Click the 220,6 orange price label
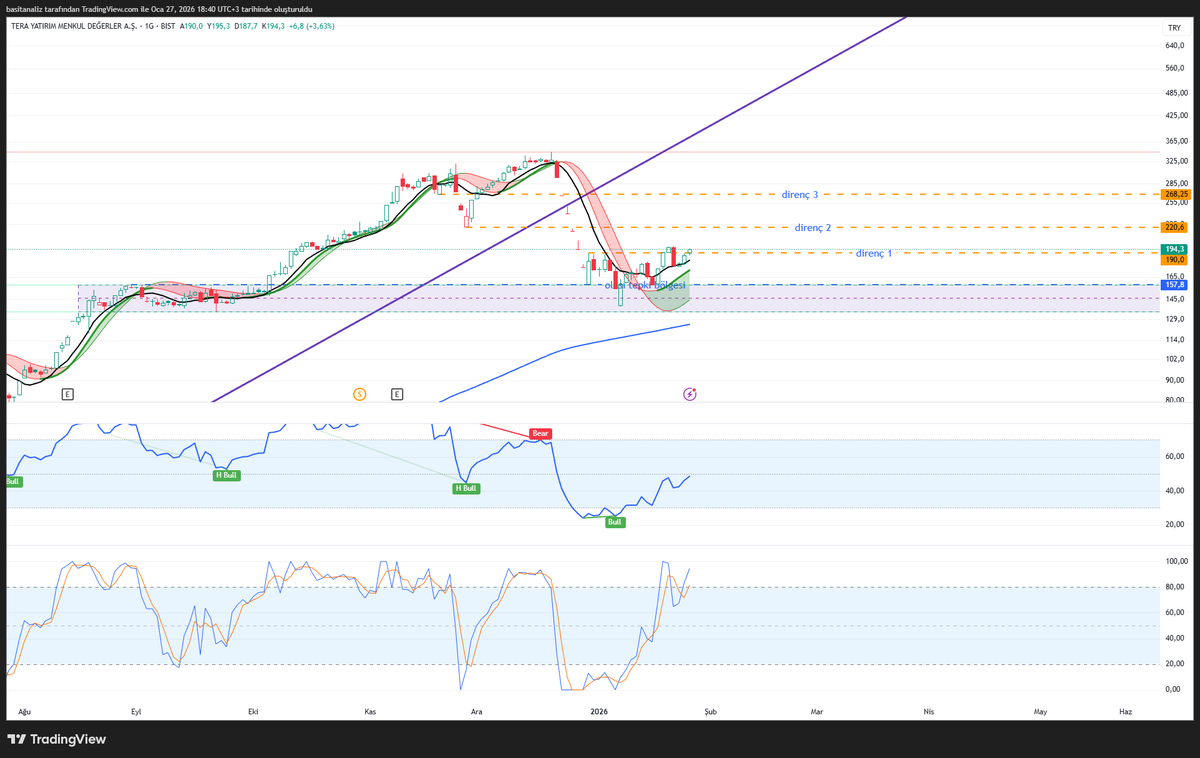 pos(1175,227)
